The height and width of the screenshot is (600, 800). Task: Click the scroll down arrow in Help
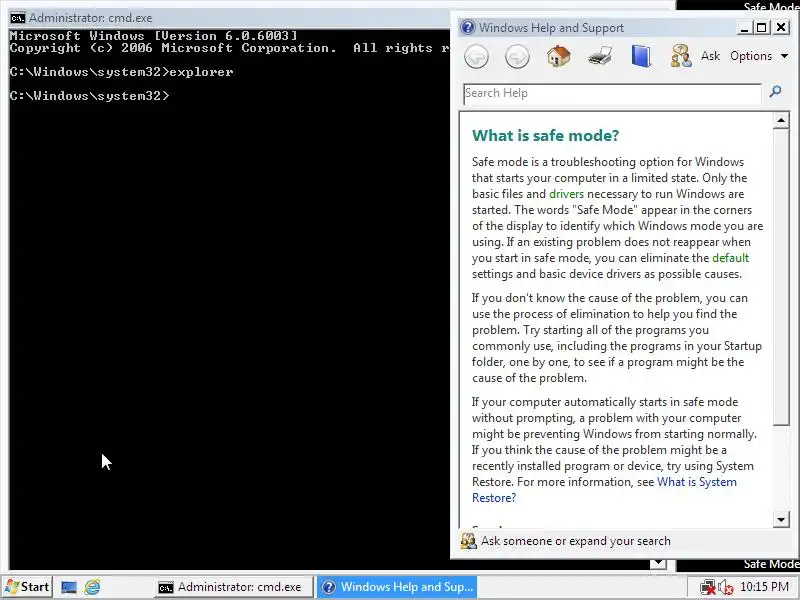781,520
